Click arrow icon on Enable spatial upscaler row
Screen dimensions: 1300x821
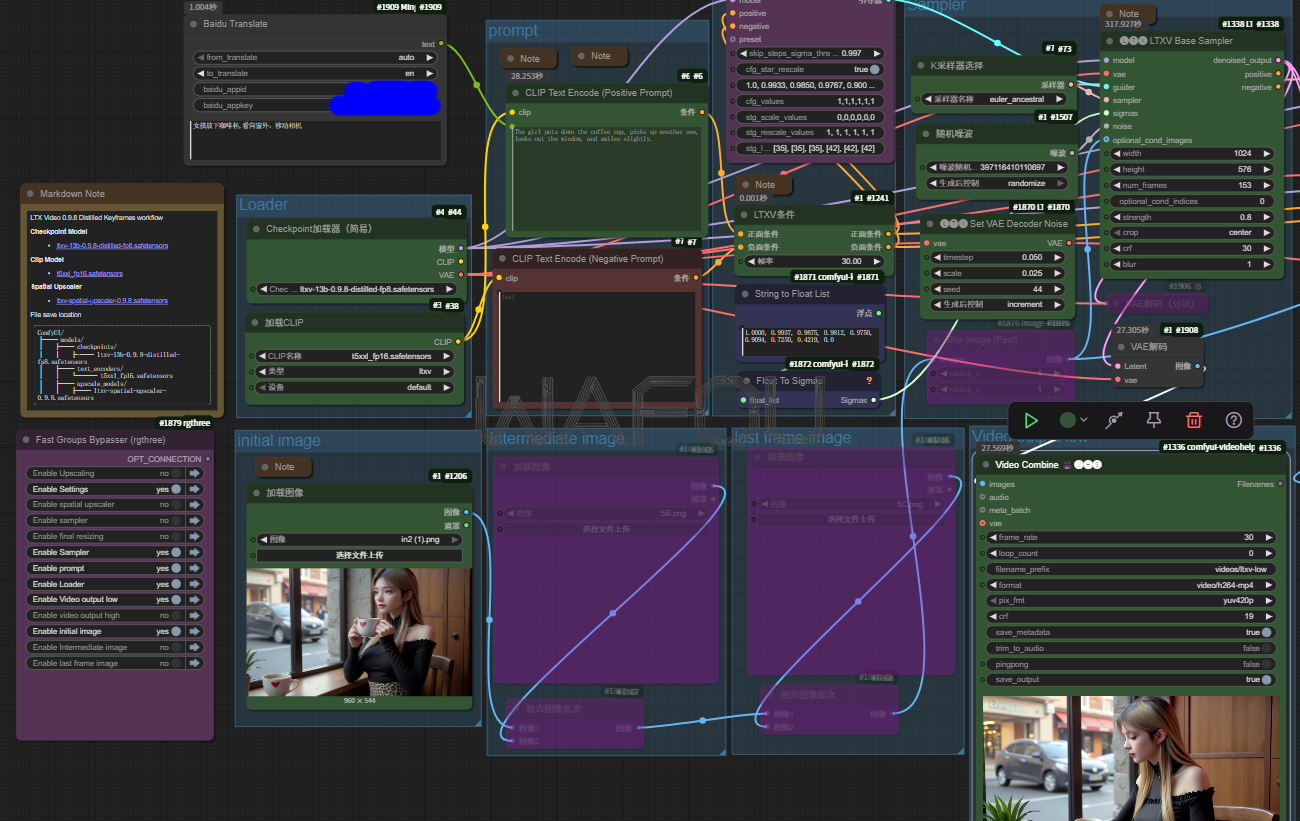[195, 505]
